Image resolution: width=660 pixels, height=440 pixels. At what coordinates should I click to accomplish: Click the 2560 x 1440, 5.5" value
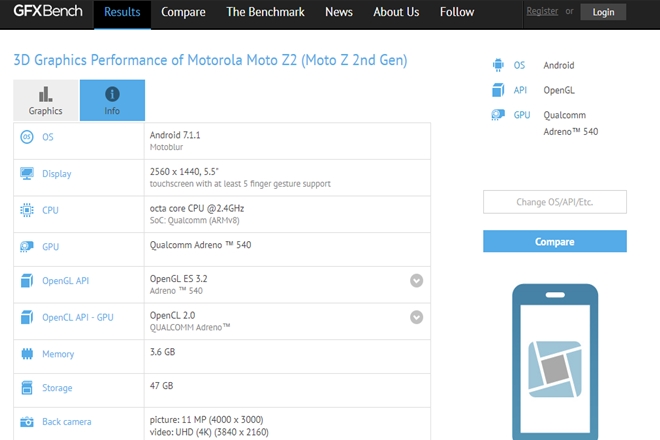[x=184, y=172]
